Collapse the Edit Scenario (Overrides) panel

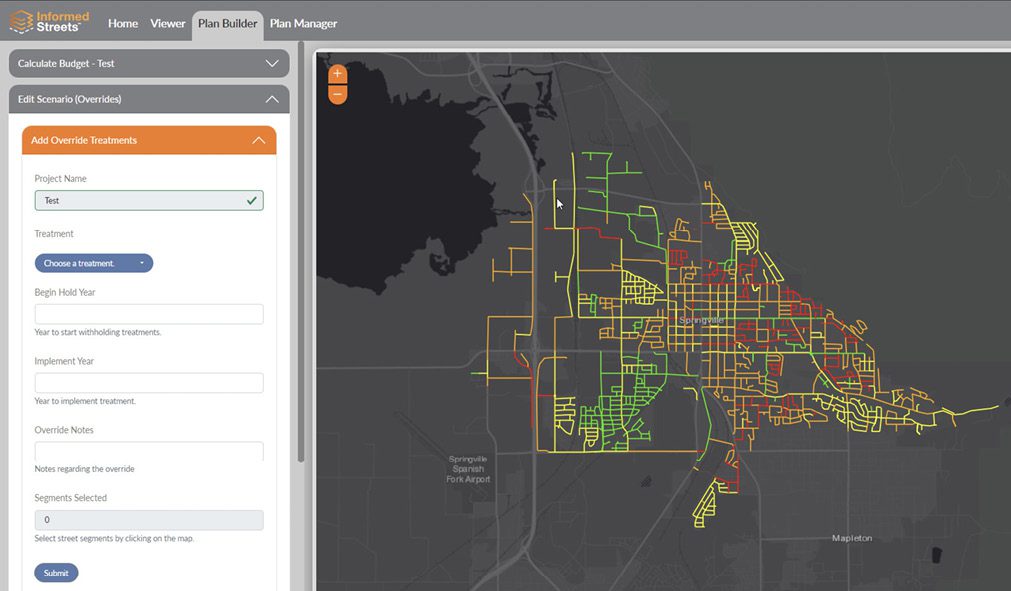pos(271,99)
